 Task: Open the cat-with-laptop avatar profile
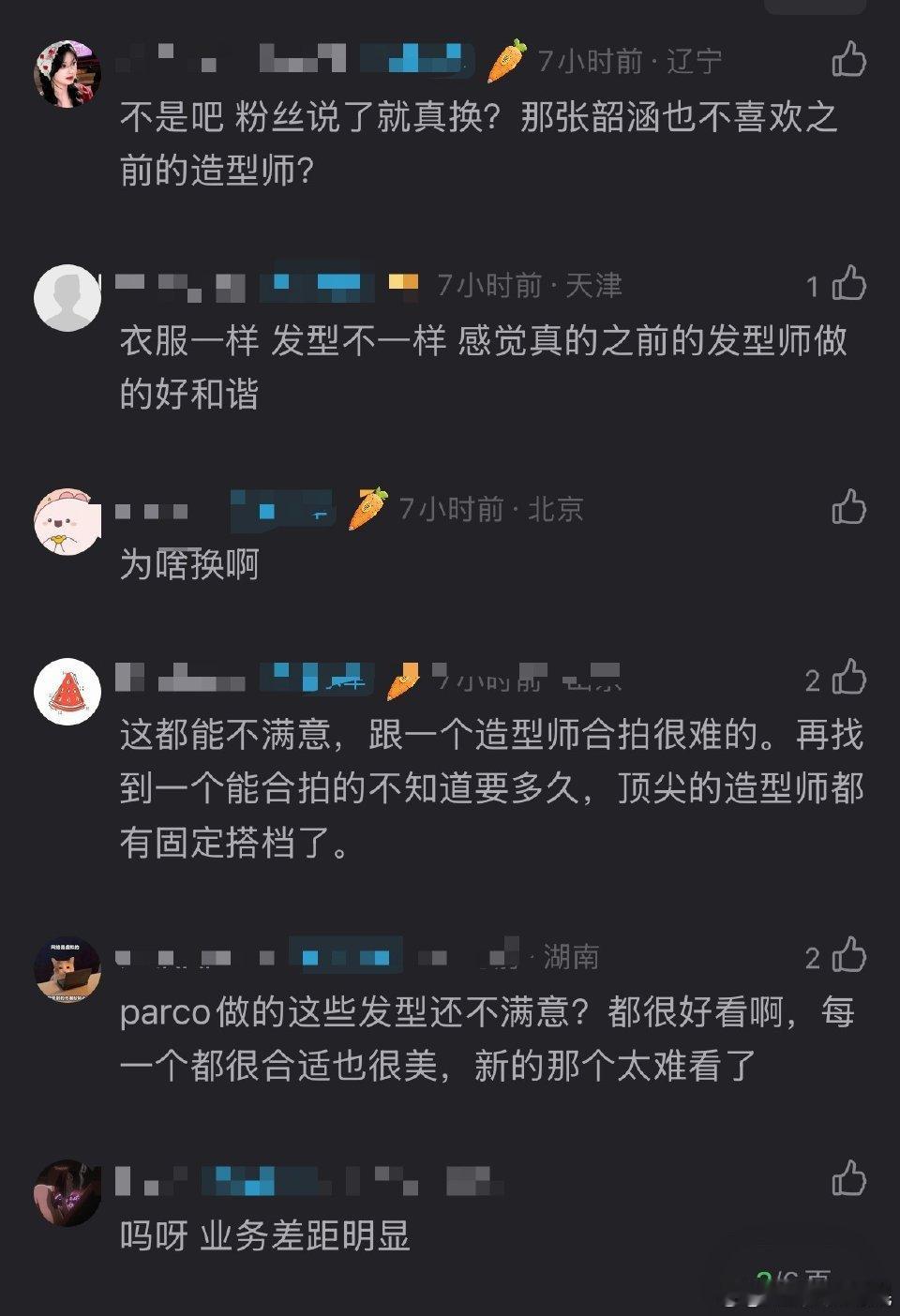[67, 970]
